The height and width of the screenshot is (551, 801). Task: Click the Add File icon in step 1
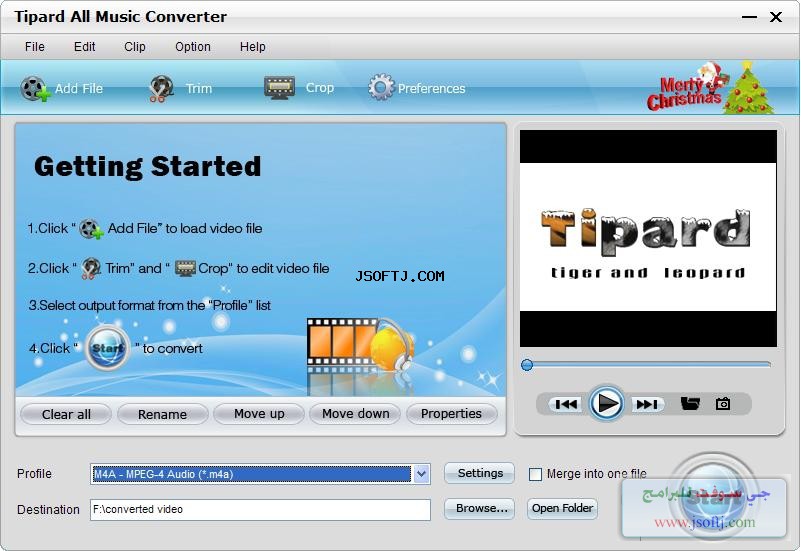[92, 229]
